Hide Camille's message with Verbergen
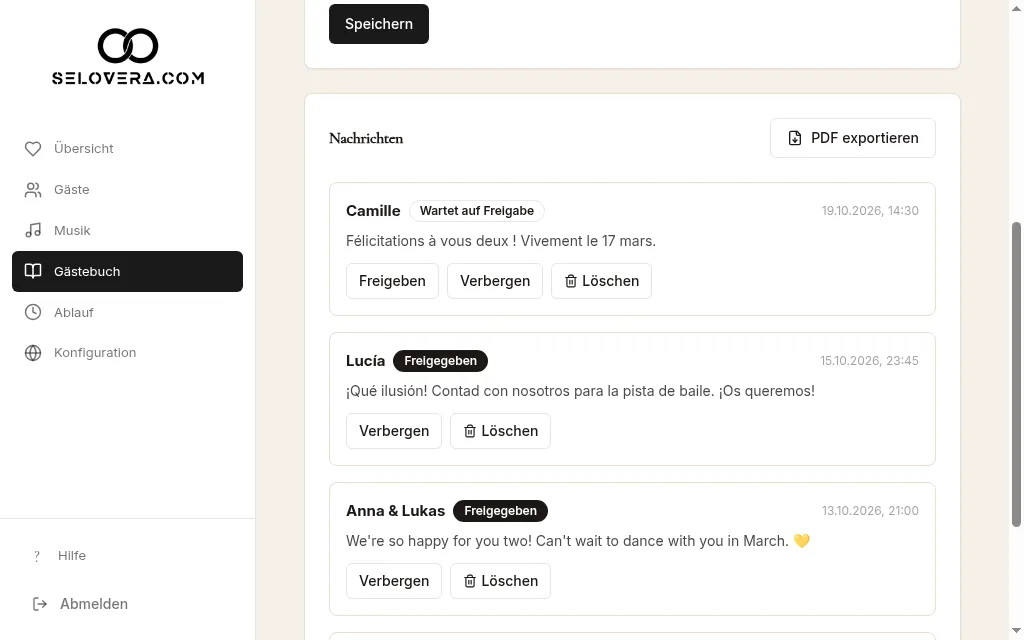 (x=495, y=281)
